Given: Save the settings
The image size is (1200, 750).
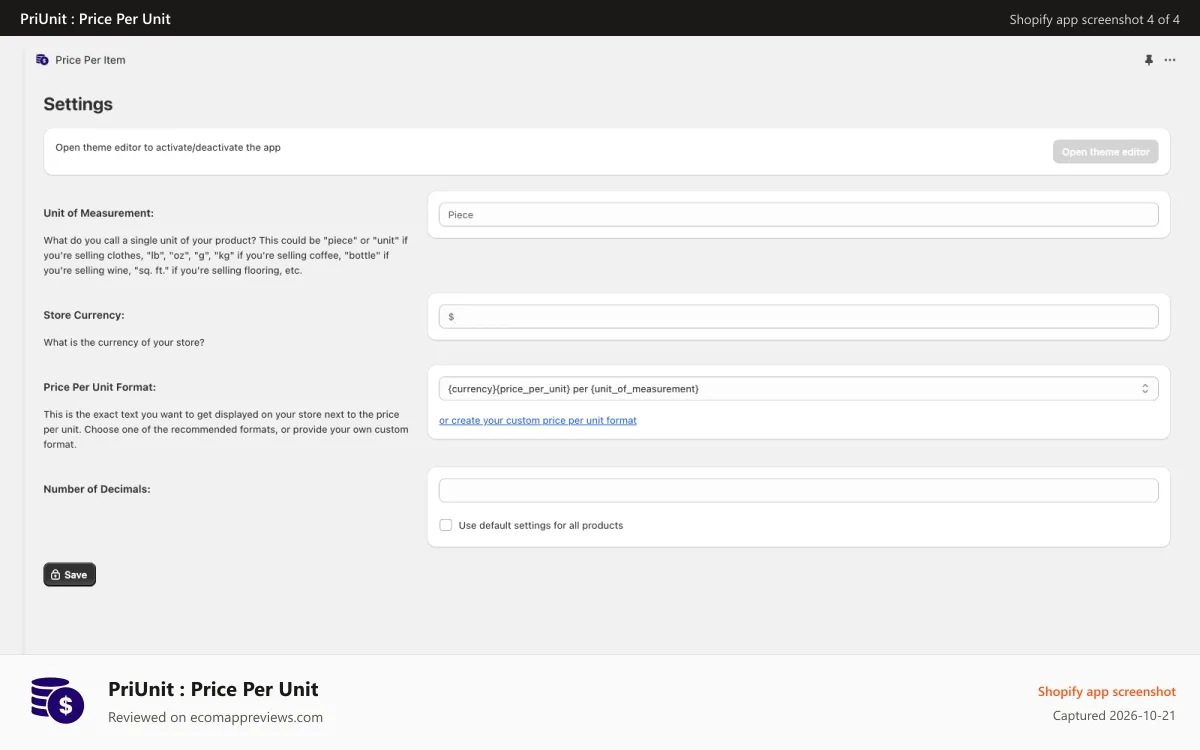Looking at the screenshot, I should [69, 575].
